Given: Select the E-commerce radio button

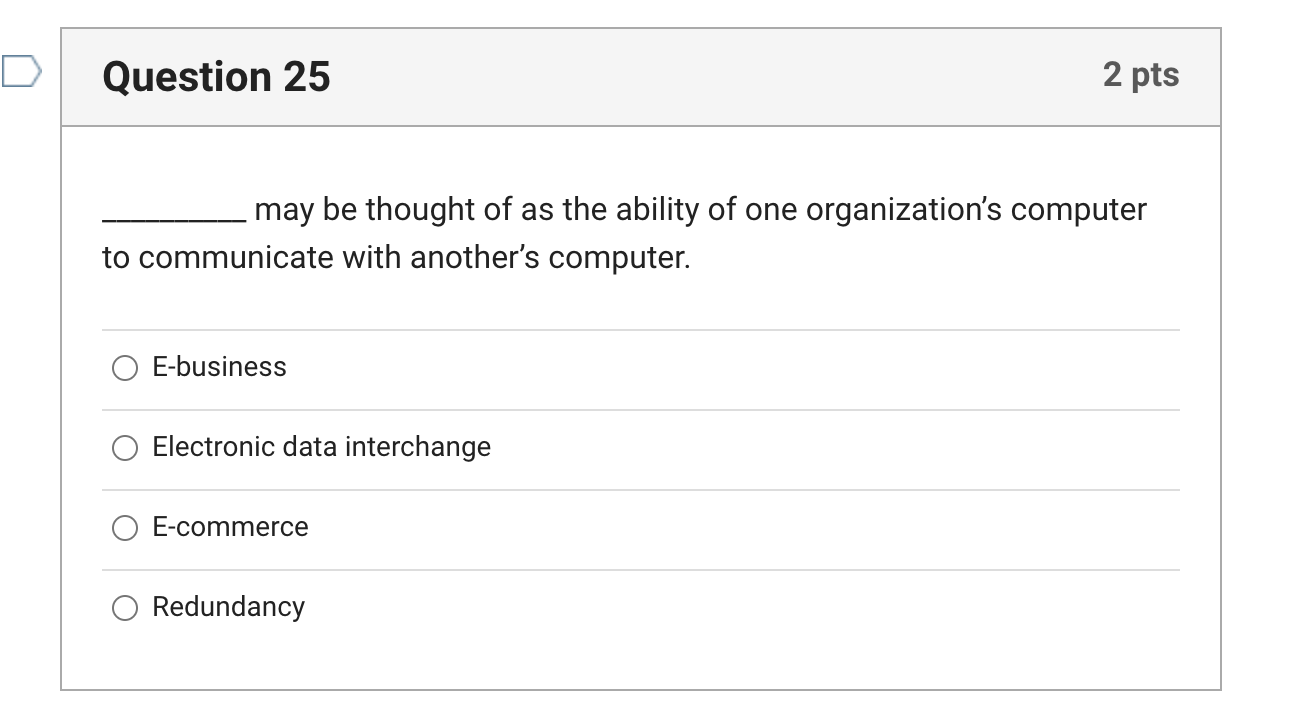Looking at the screenshot, I should [x=124, y=528].
